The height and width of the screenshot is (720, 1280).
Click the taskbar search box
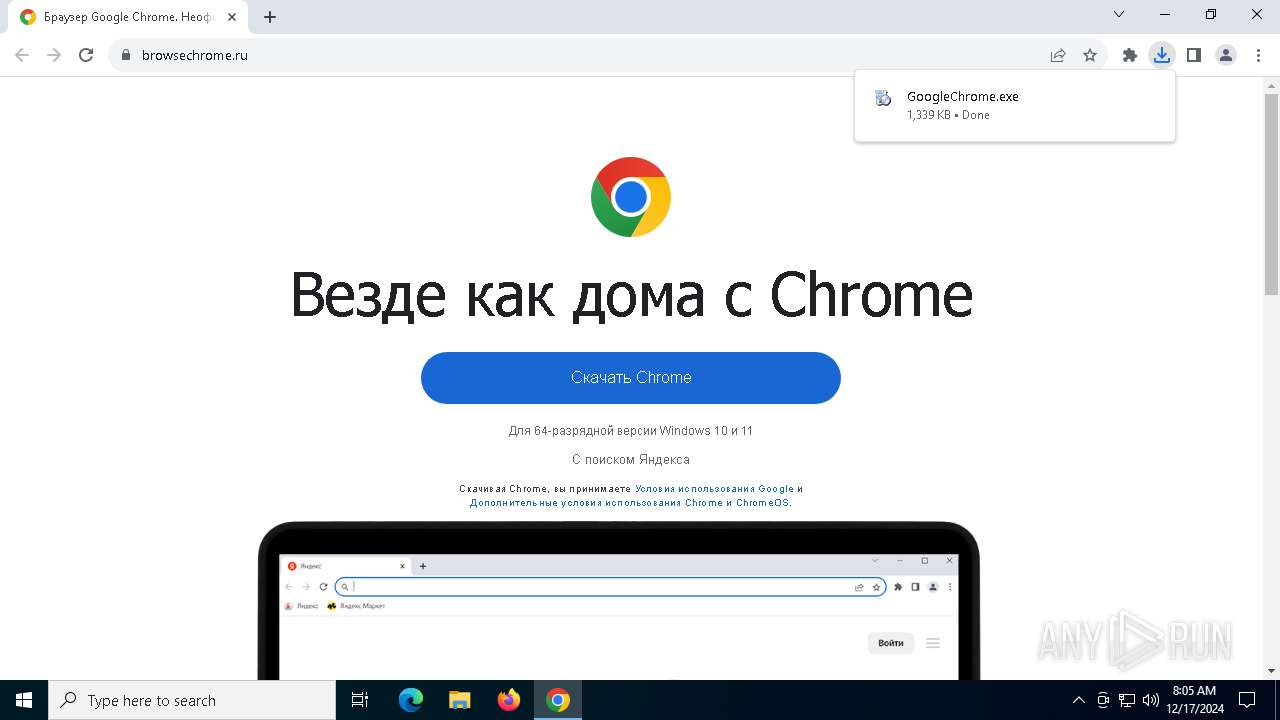(x=192, y=700)
